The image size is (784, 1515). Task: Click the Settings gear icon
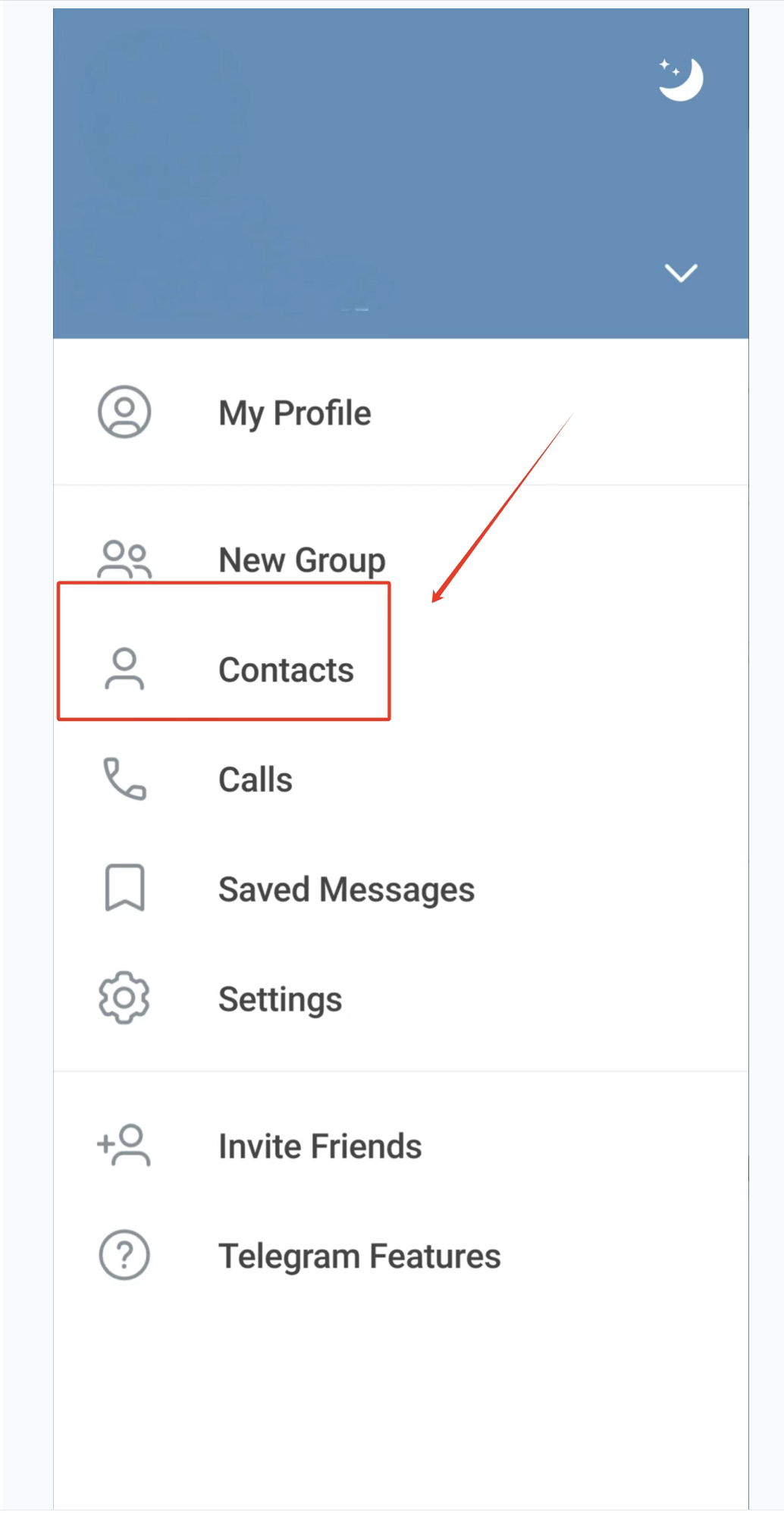124,998
